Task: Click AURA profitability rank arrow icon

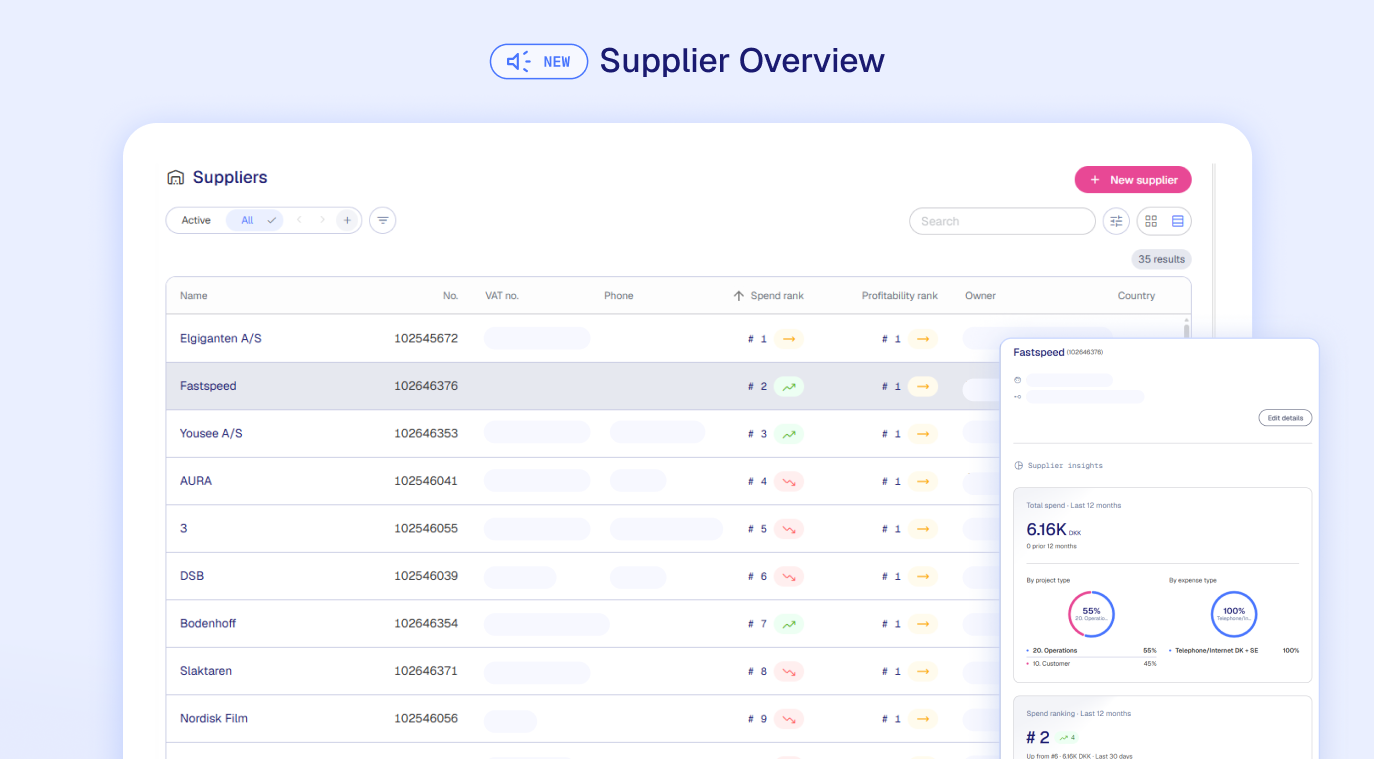Action: click(923, 481)
